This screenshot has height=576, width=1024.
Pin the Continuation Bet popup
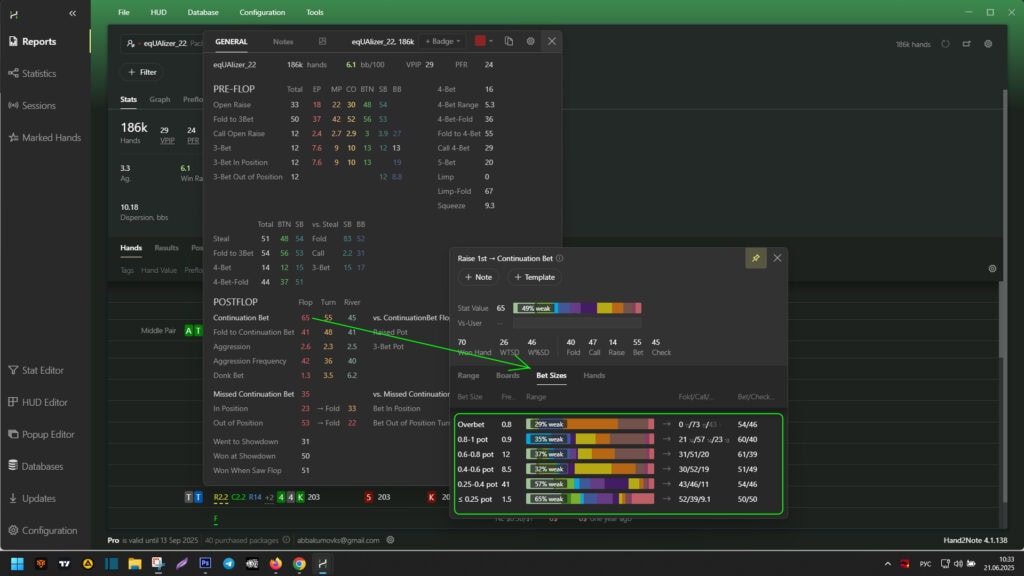[x=756, y=258]
